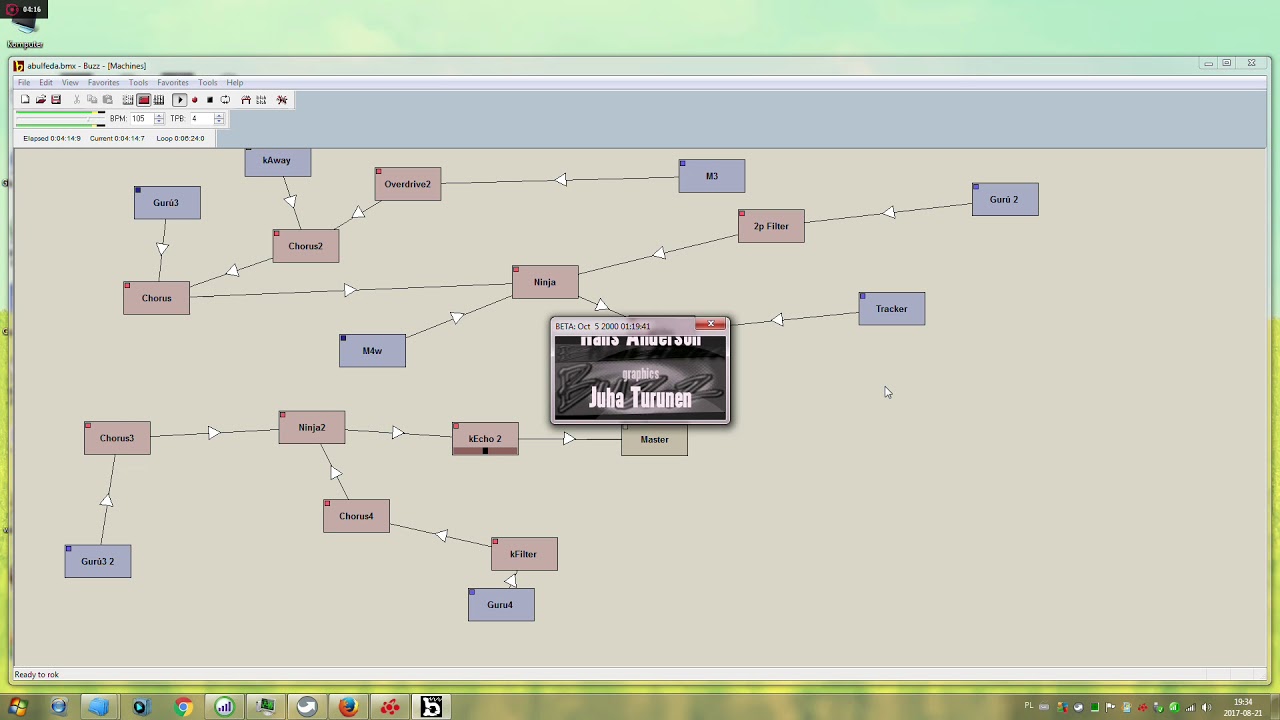Click the red spider-like toolbar icon

[x=282, y=100]
